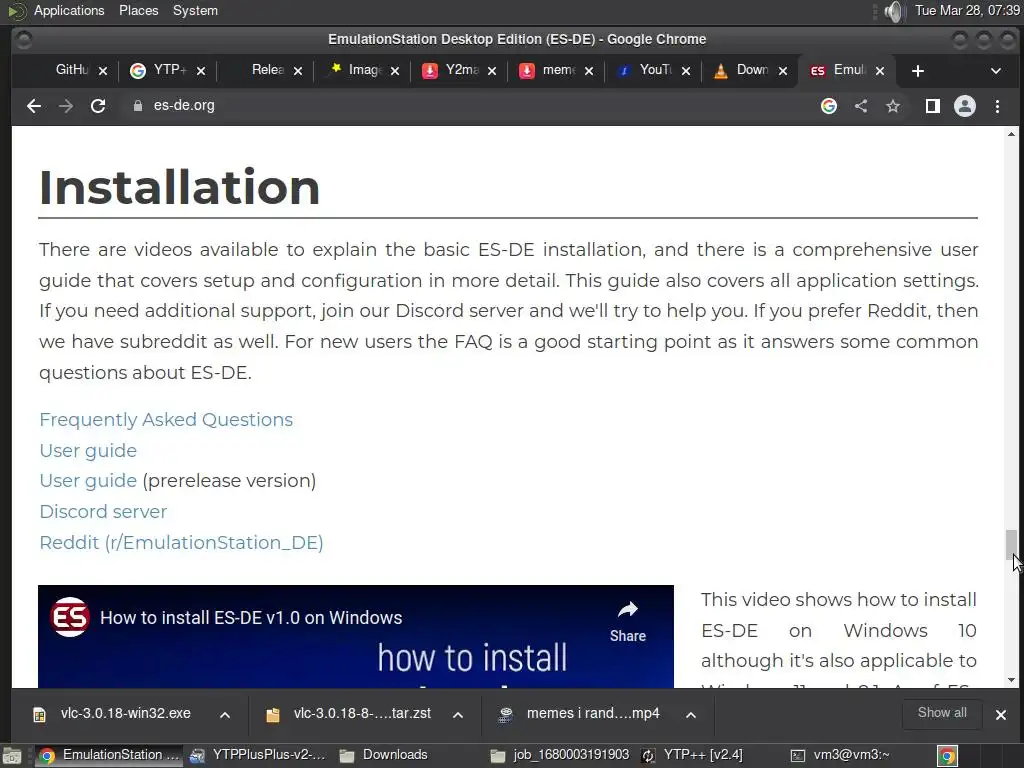This screenshot has width=1024, height=768.
Task: Click the address bar URL es-de.org
Action: [184, 106]
